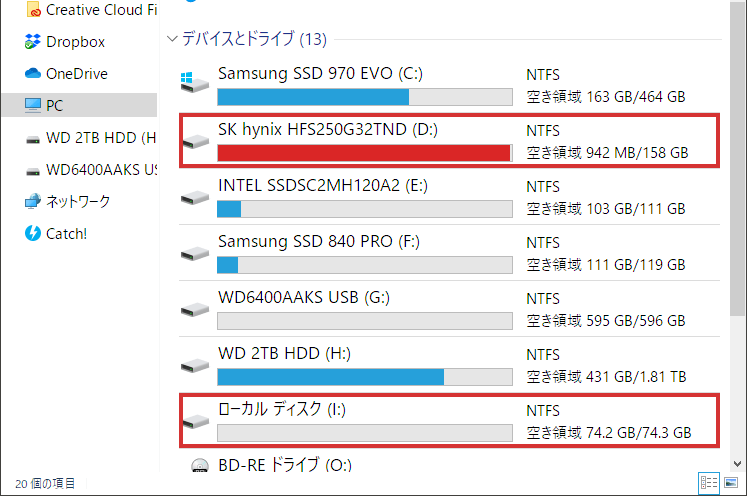Image resolution: width=747 pixels, height=496 pixels.
Task: Select WD6400AAKS USB in navigation pane
Action: click(x=91, y=170)
